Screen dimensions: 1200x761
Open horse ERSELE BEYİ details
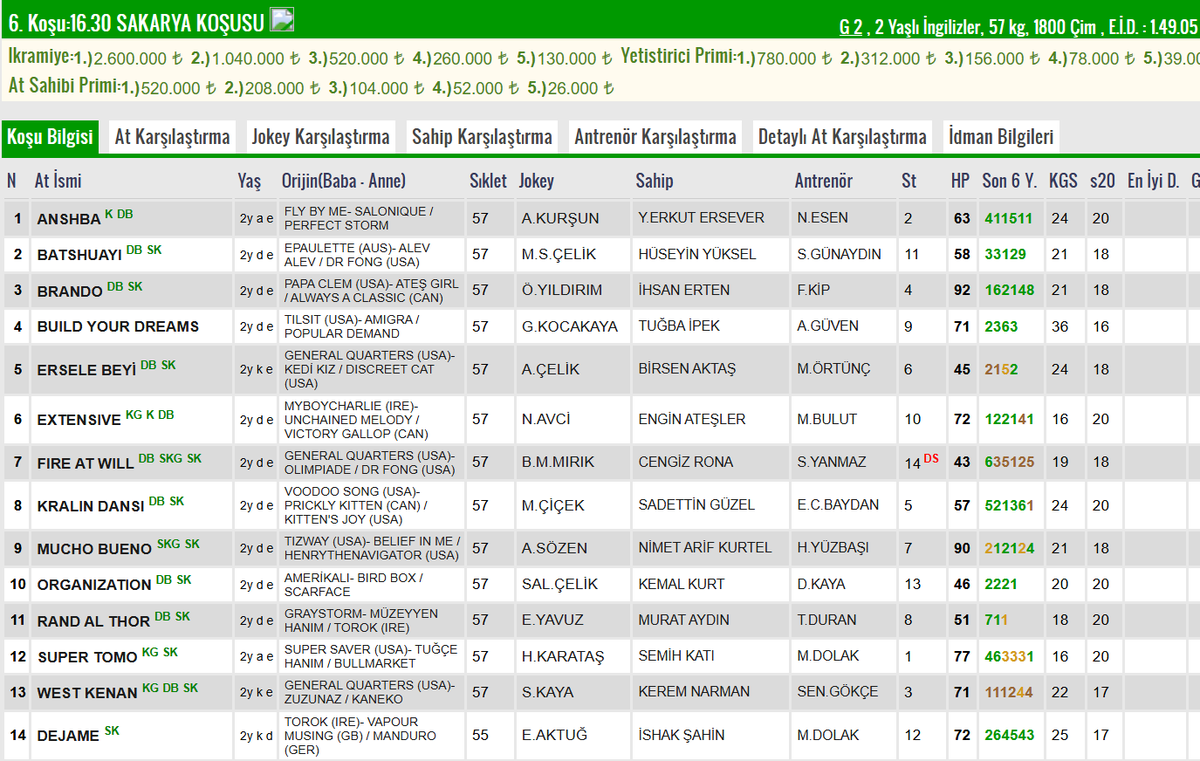(x=86, y=370)
